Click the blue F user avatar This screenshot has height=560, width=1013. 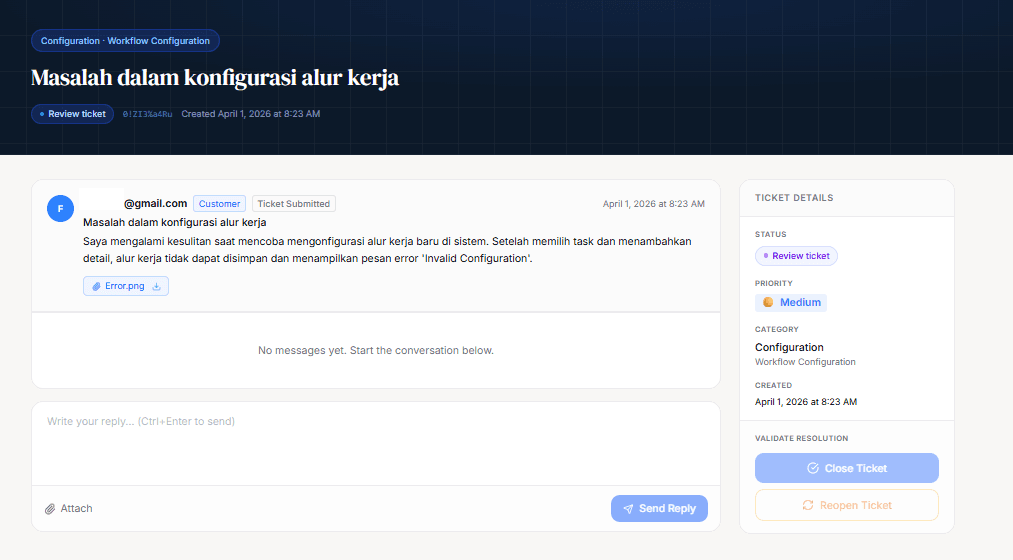click(60, 209)
